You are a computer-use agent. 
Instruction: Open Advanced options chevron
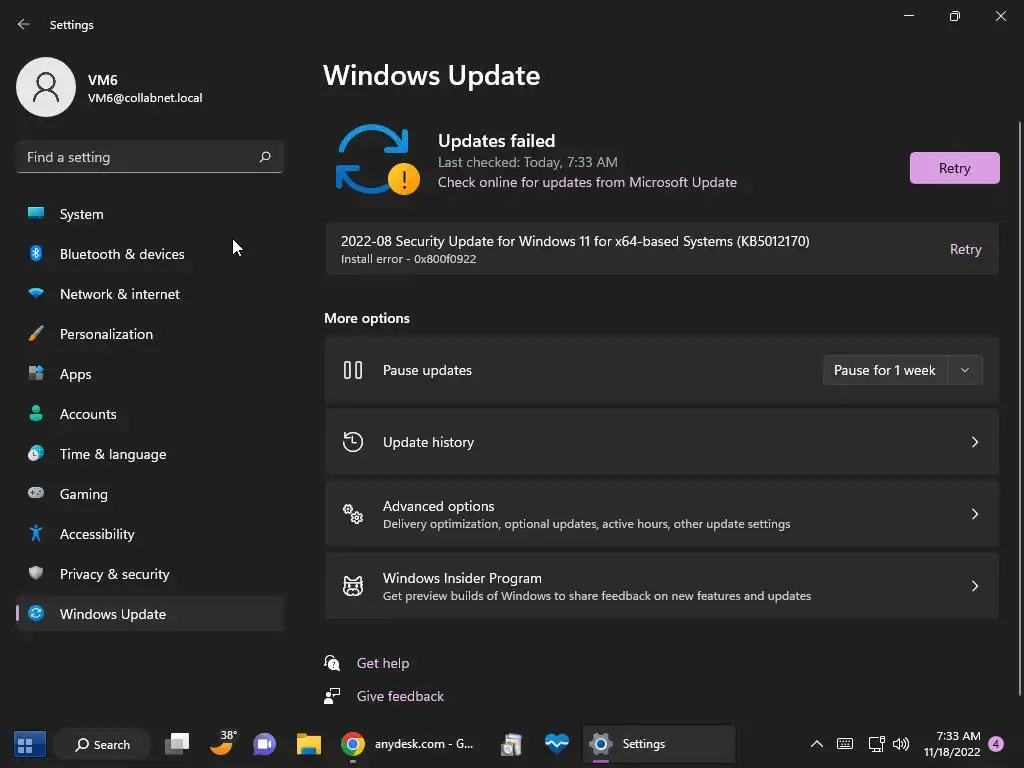(x=974, y=514)
